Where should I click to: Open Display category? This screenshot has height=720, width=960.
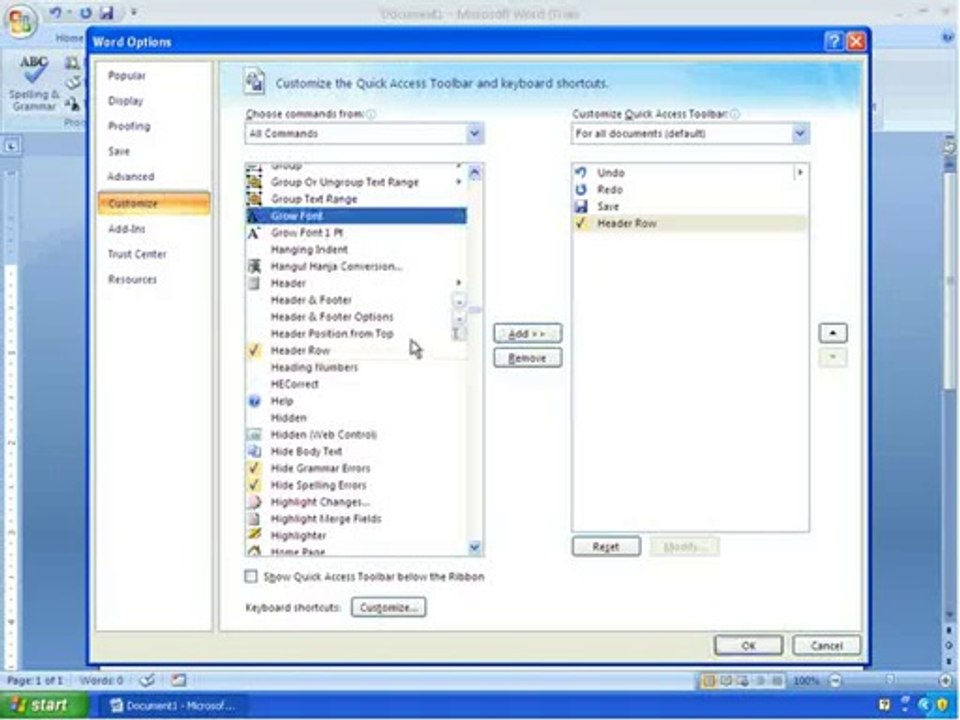point(126,101)
